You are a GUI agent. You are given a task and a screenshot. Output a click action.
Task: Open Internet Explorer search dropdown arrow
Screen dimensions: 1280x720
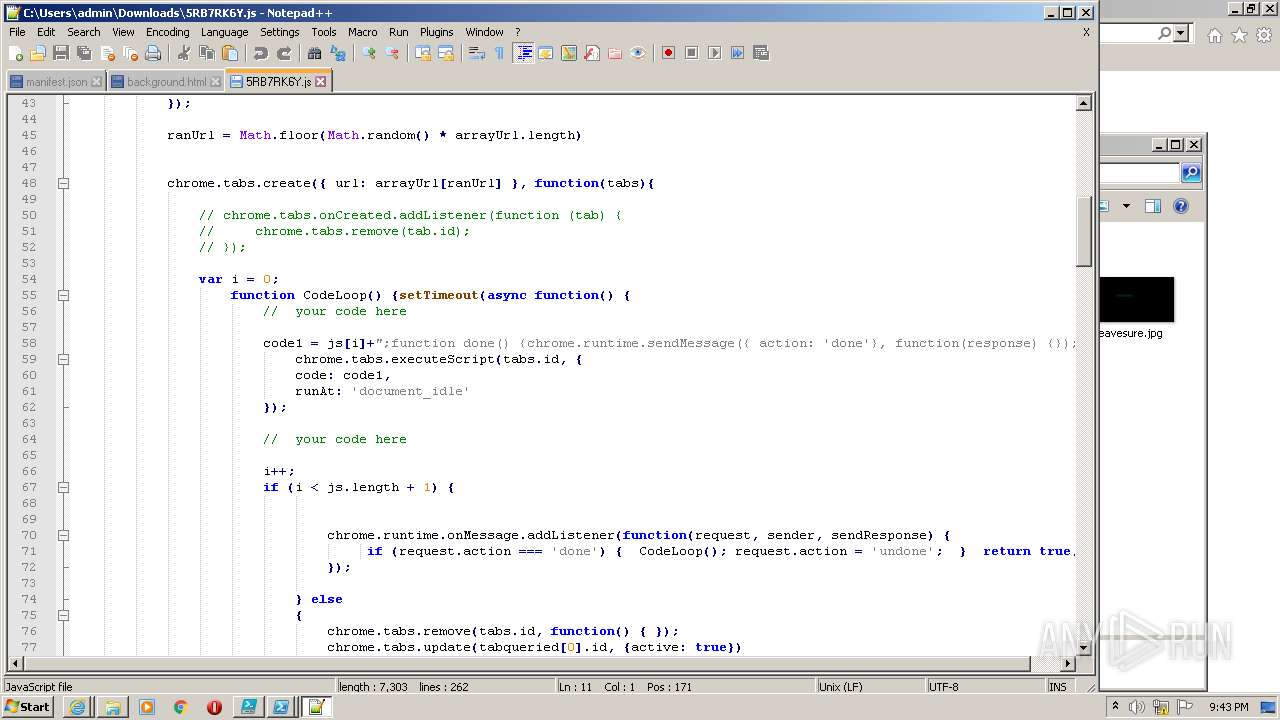pyautogui.click(x=1181, y=33)
